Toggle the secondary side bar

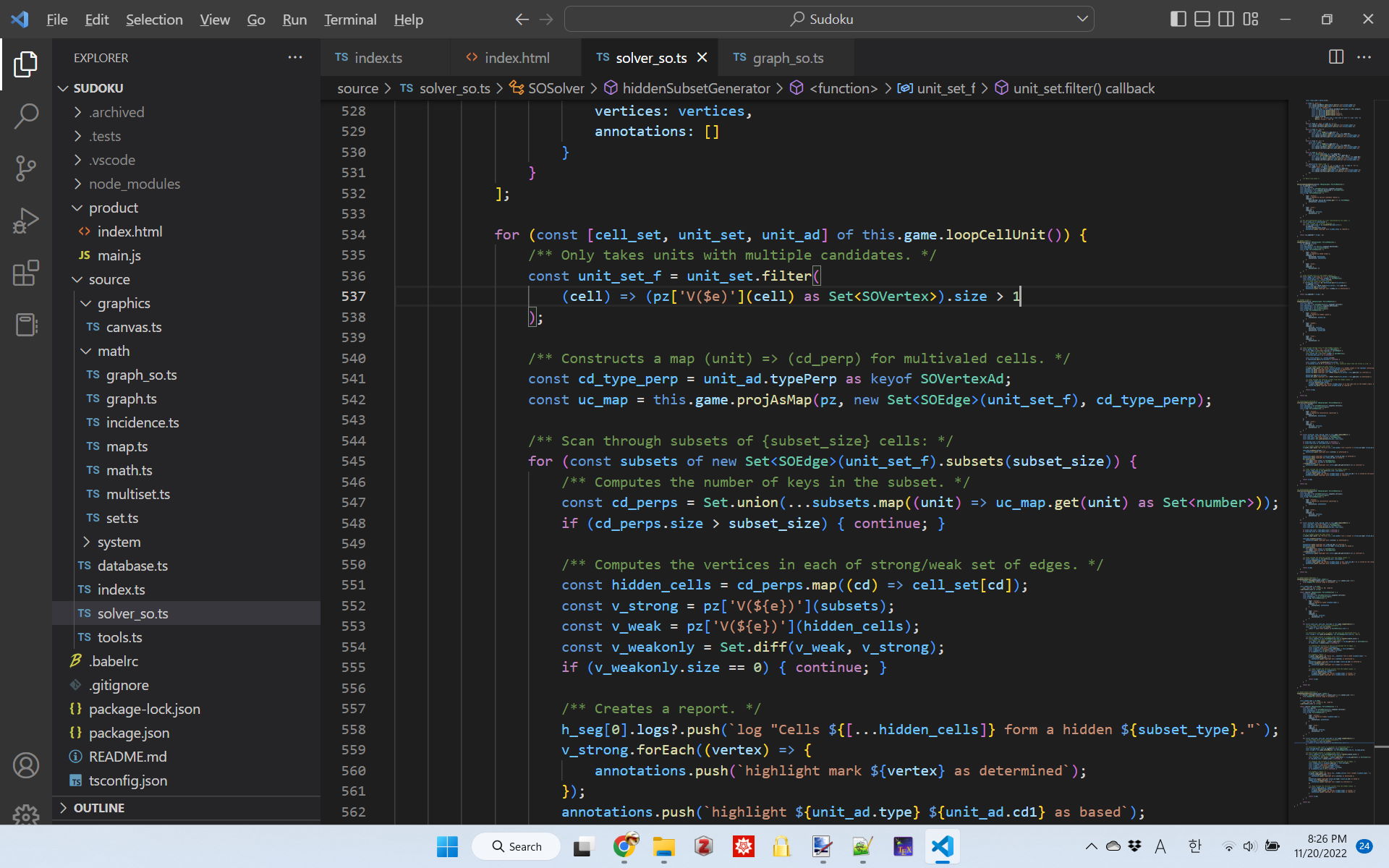[x=1226, y=20]
